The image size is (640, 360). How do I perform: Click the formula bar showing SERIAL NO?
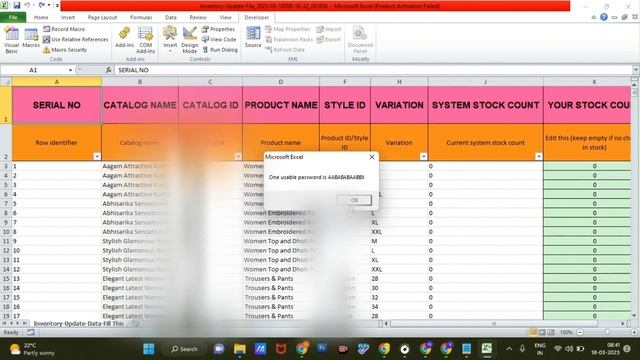tap(372, 70)
